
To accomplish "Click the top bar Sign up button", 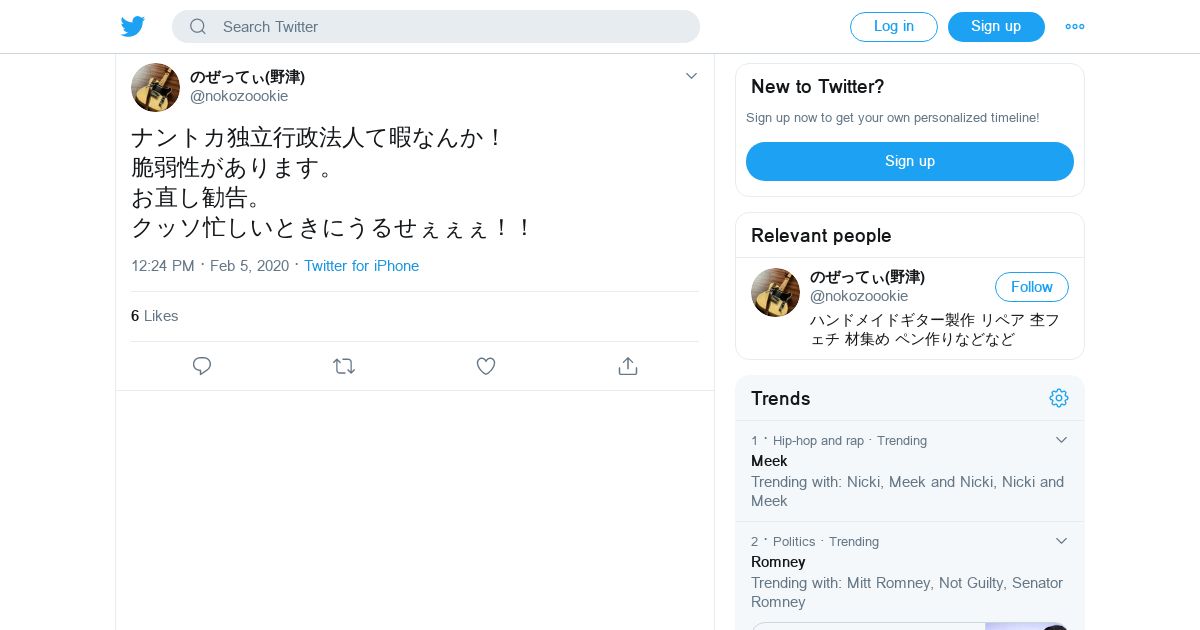I will click(996, 27).
